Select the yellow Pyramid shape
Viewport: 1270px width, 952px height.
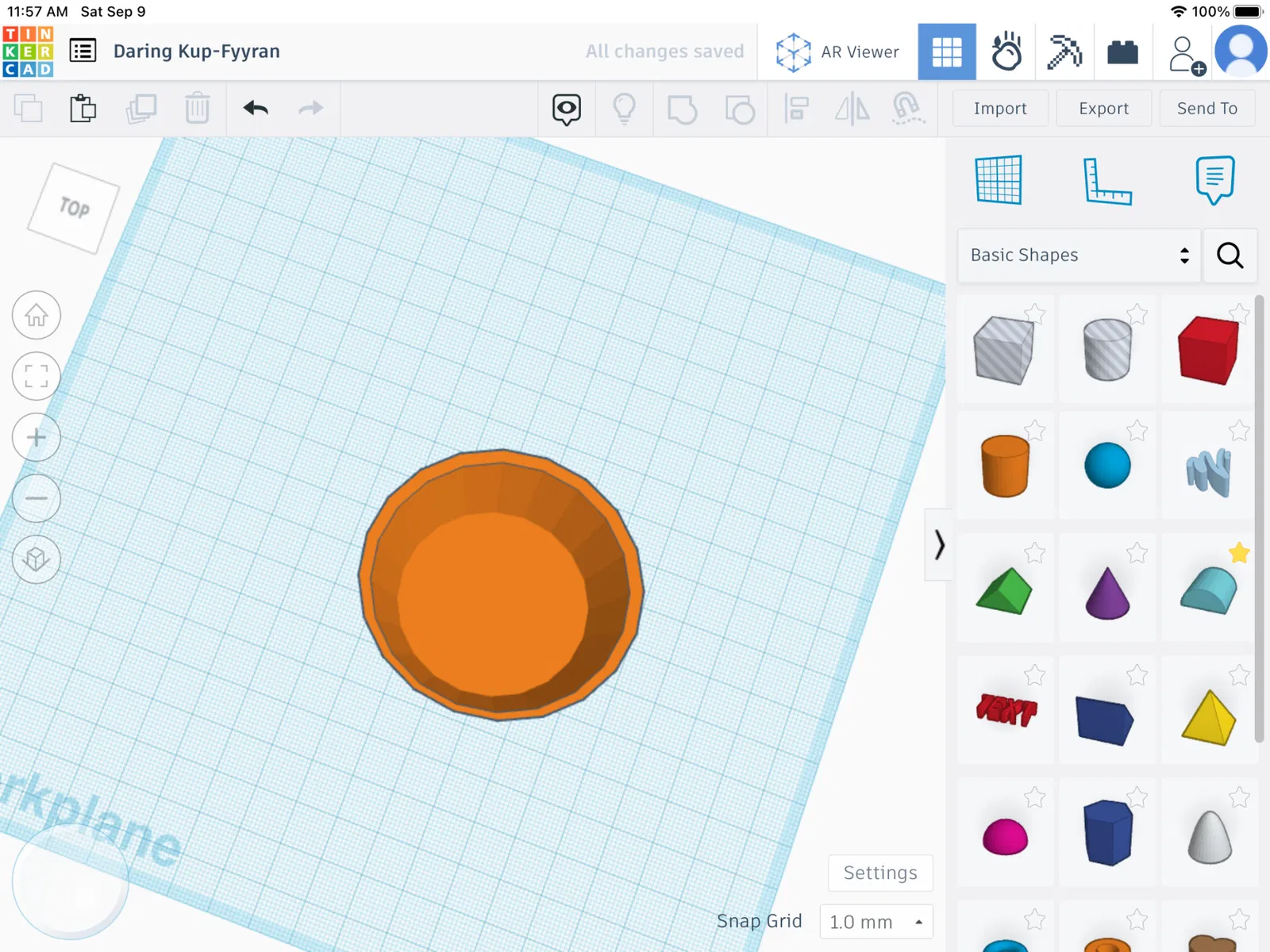[x=1209, y=718]
